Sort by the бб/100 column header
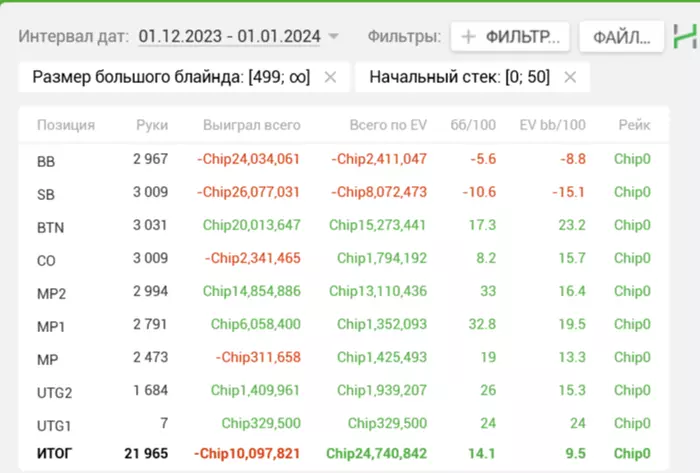This screenshot has height=473, width=700. (474, 125)
